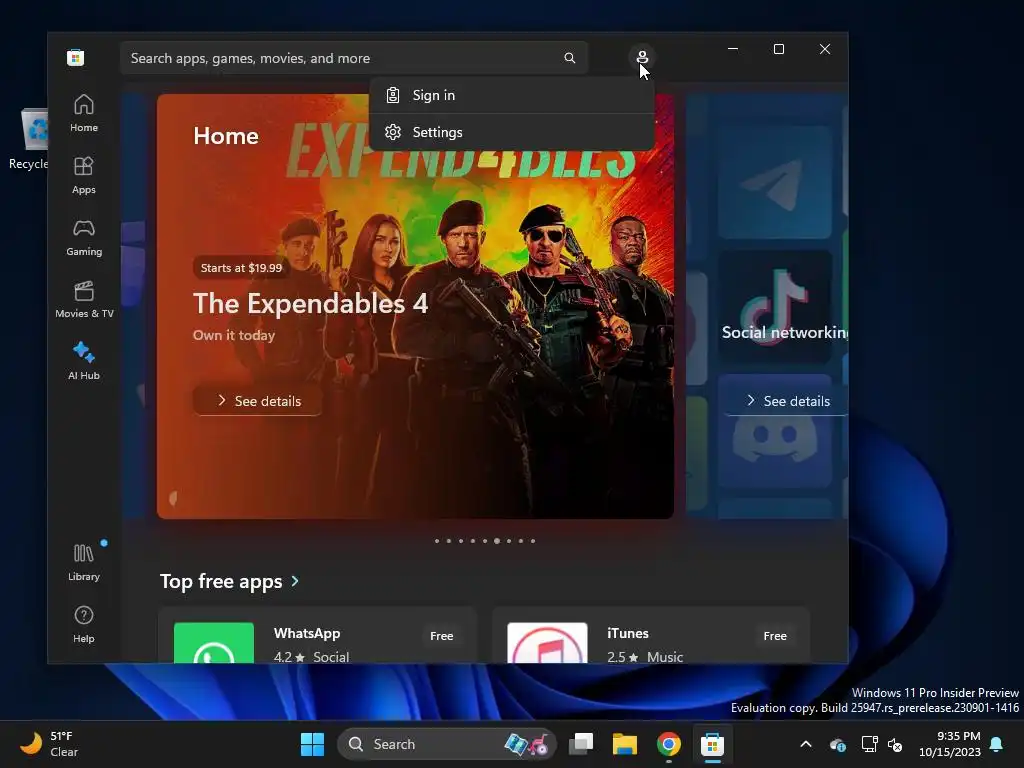Click the profile account icon
This screenshot has height=768, width=1024.
[x=642, y=57]
